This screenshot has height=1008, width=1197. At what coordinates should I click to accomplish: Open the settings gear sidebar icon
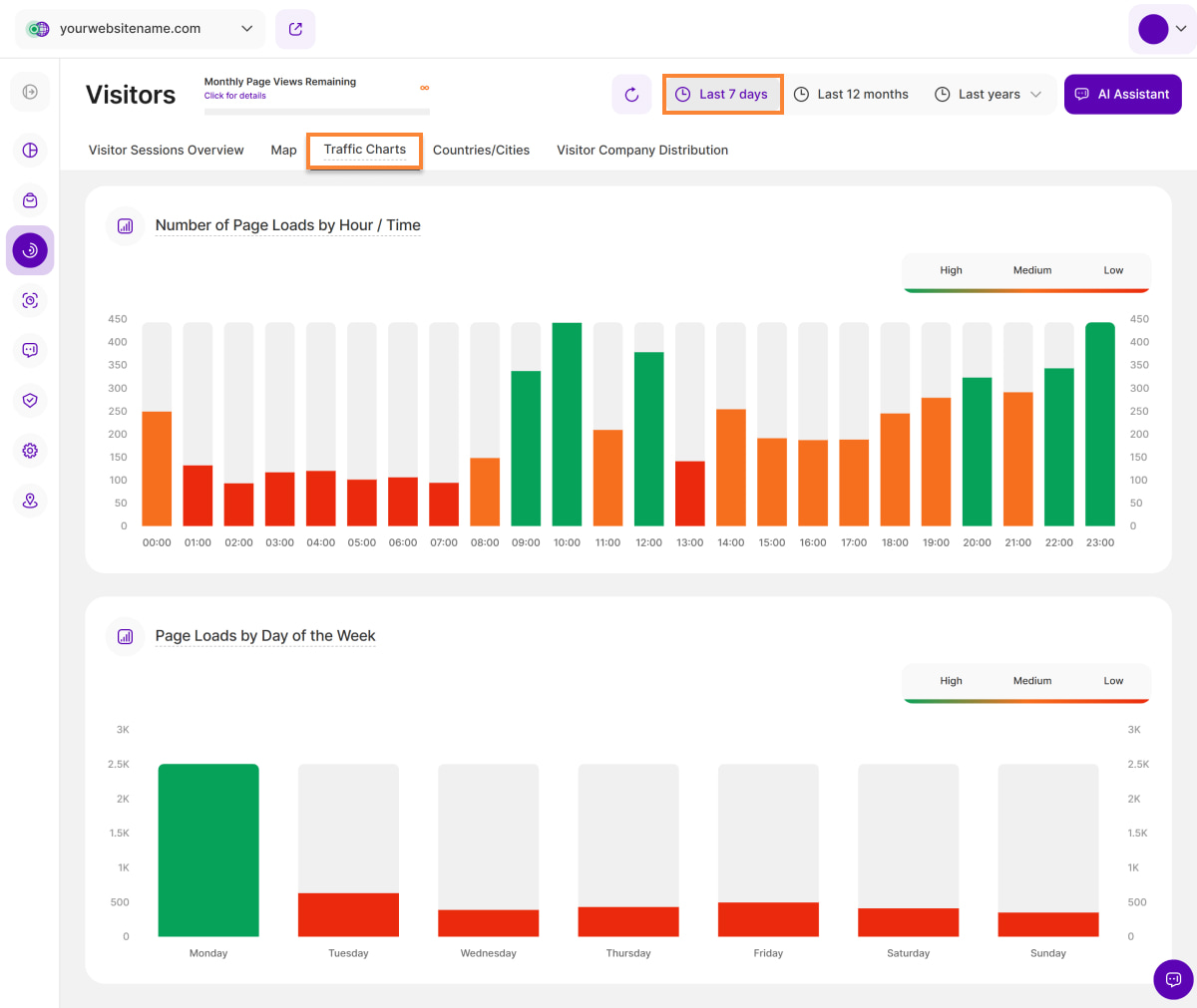(30, 451)
